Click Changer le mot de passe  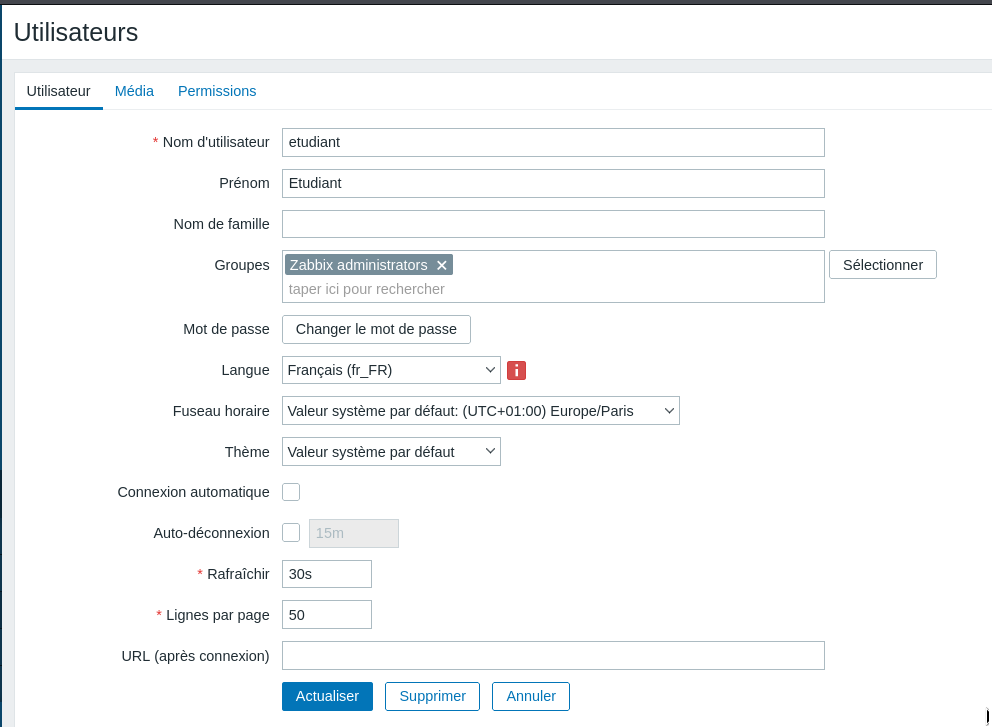coord(376,329)
